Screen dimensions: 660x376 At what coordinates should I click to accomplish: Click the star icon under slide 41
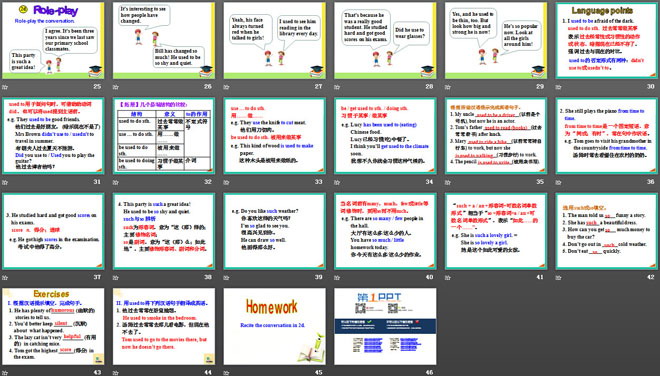[448, 277]
